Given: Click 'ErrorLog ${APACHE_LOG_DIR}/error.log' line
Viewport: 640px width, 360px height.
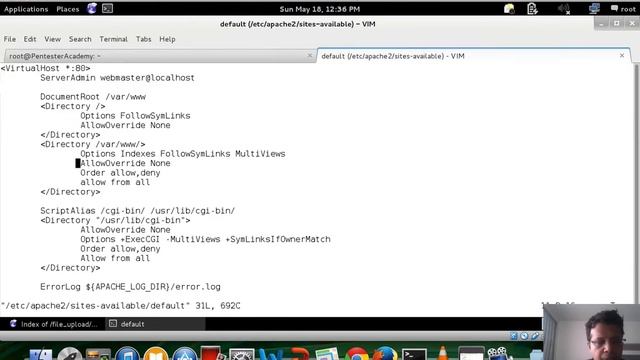Looking at the screenshot, I should pos(130,287).
